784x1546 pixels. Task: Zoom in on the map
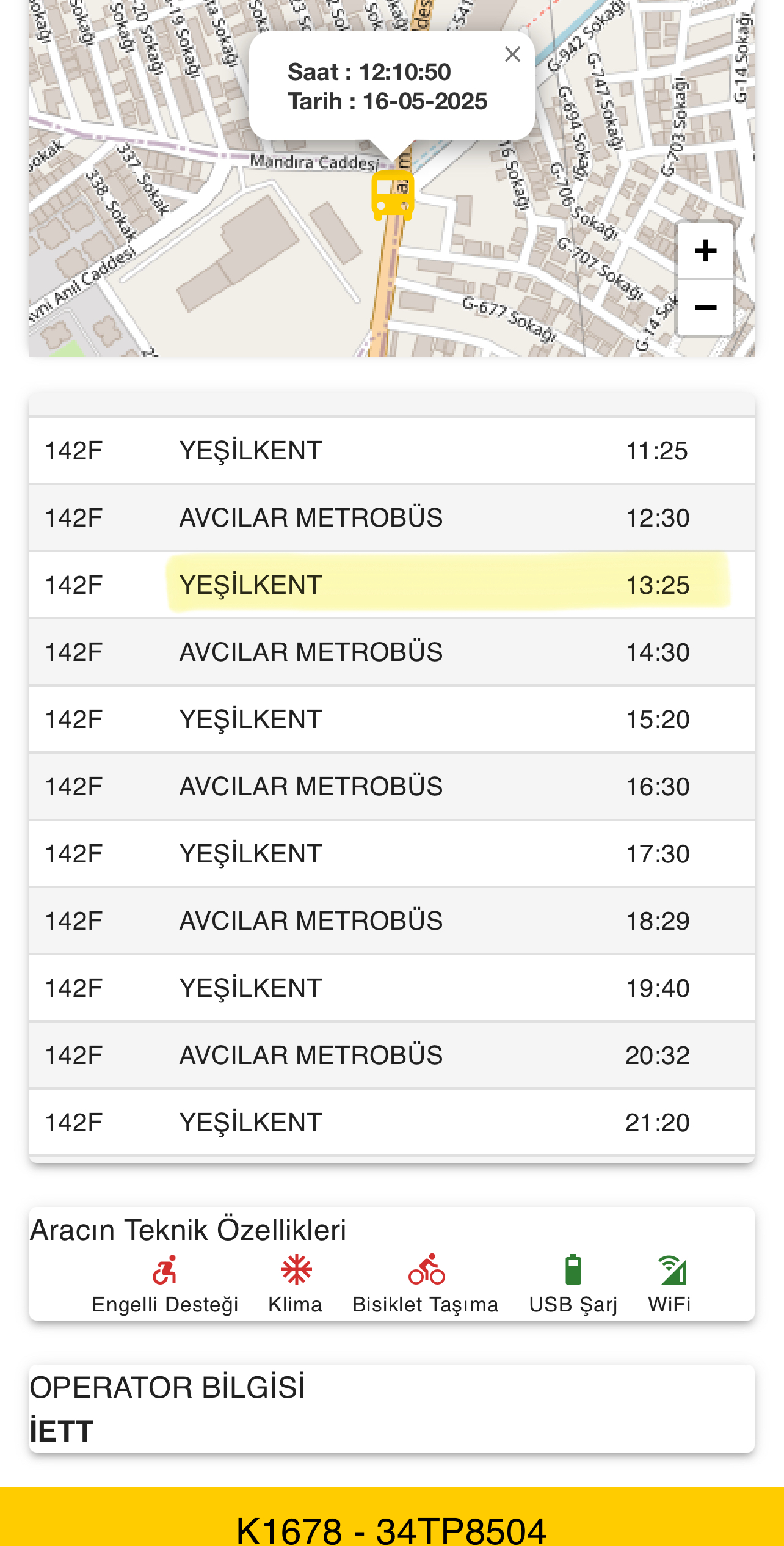point(705,250)
